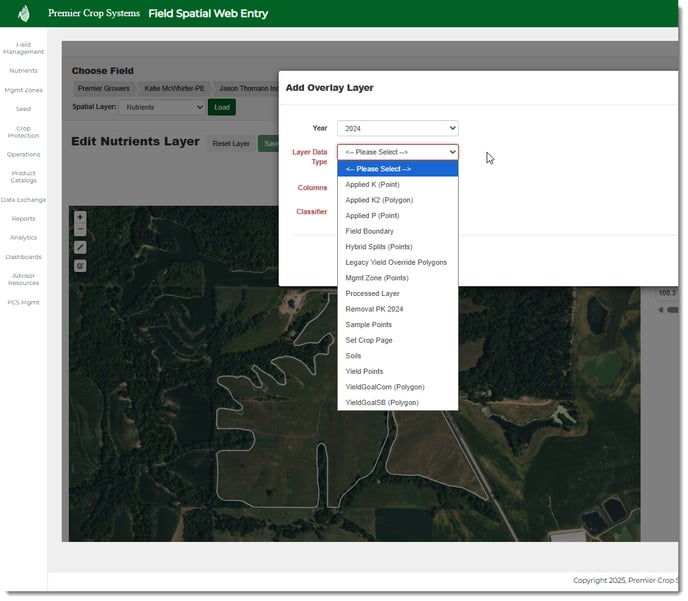Click the edit shape tool below pencil
Viewport: 688px width, 601px height.
(x=80, y=266)
